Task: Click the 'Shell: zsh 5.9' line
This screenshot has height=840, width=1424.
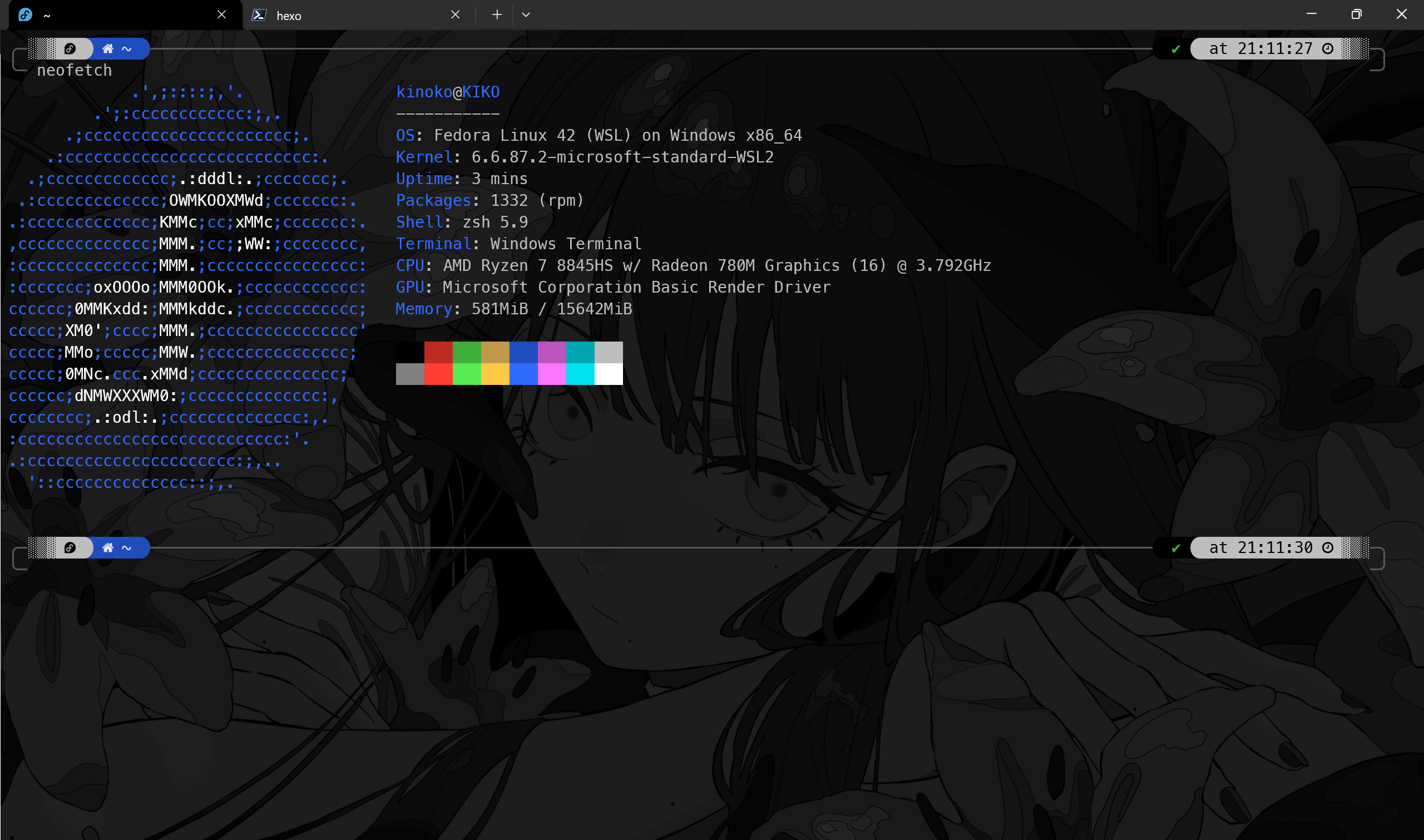Action: (462, 222)
